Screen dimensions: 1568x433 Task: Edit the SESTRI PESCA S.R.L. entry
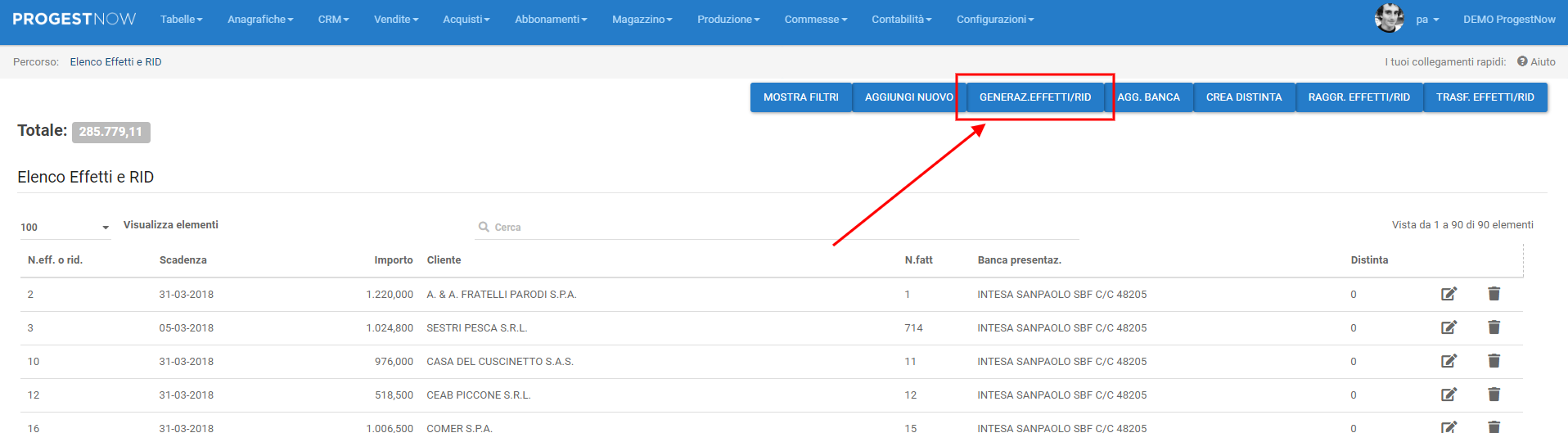(1449, 327)
